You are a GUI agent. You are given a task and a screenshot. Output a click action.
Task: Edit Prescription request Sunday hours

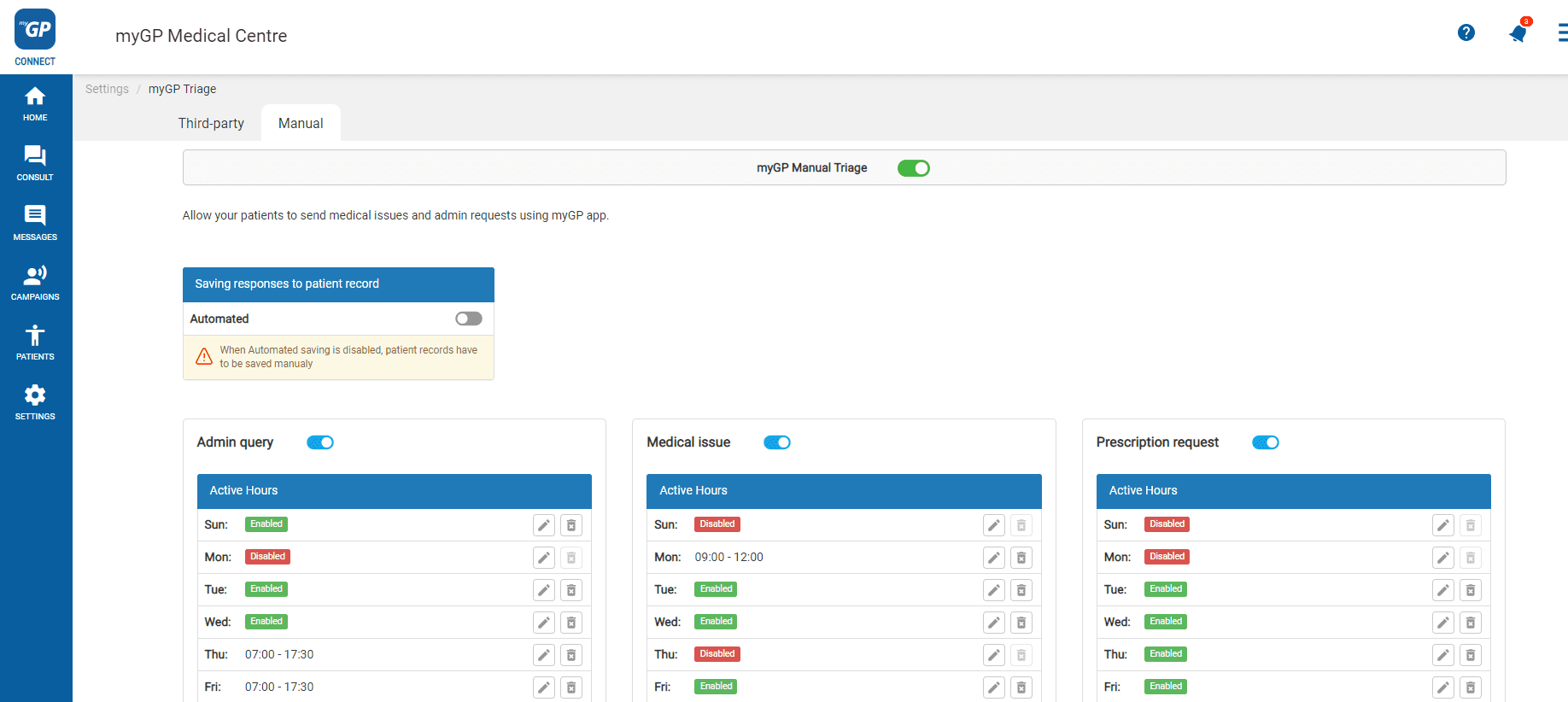coord(1443,525)
